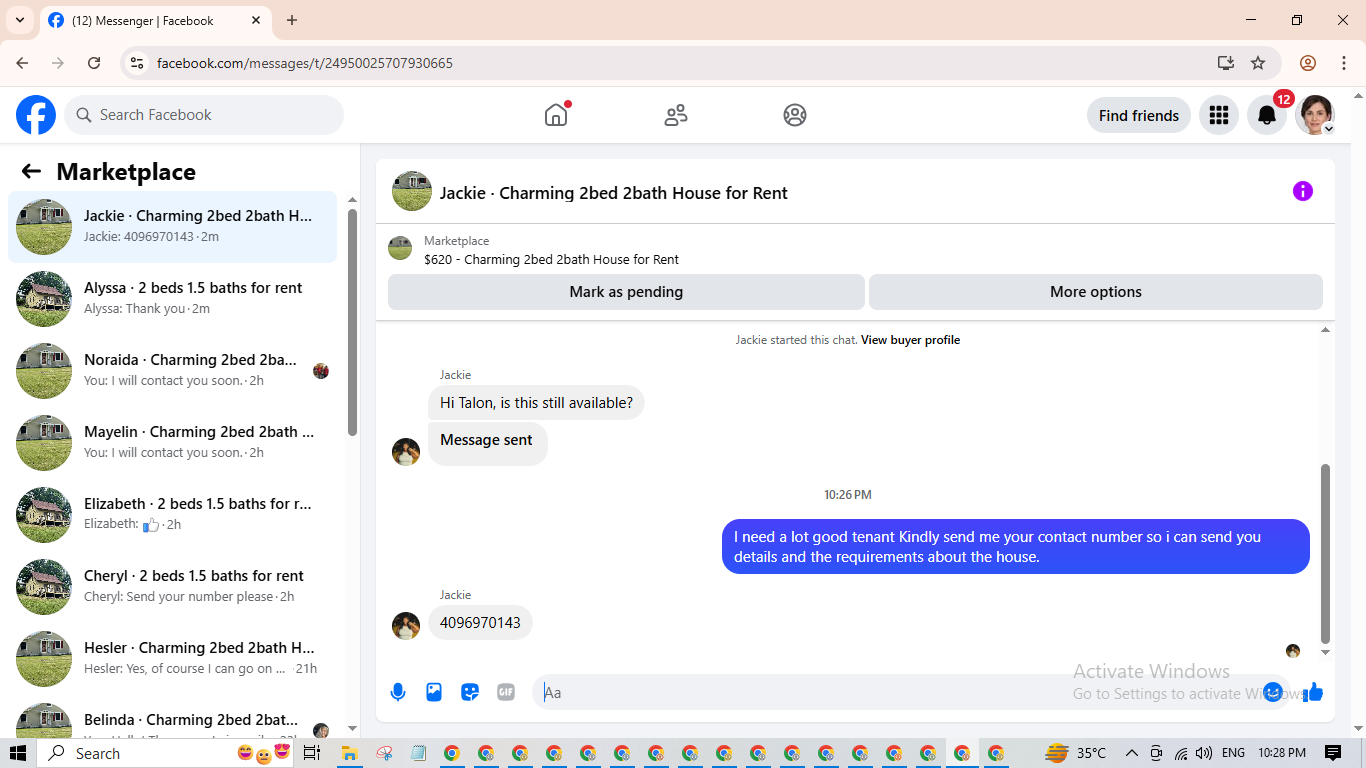Open a new Chrome tab
1366x768 pixels.
[292, 20]
